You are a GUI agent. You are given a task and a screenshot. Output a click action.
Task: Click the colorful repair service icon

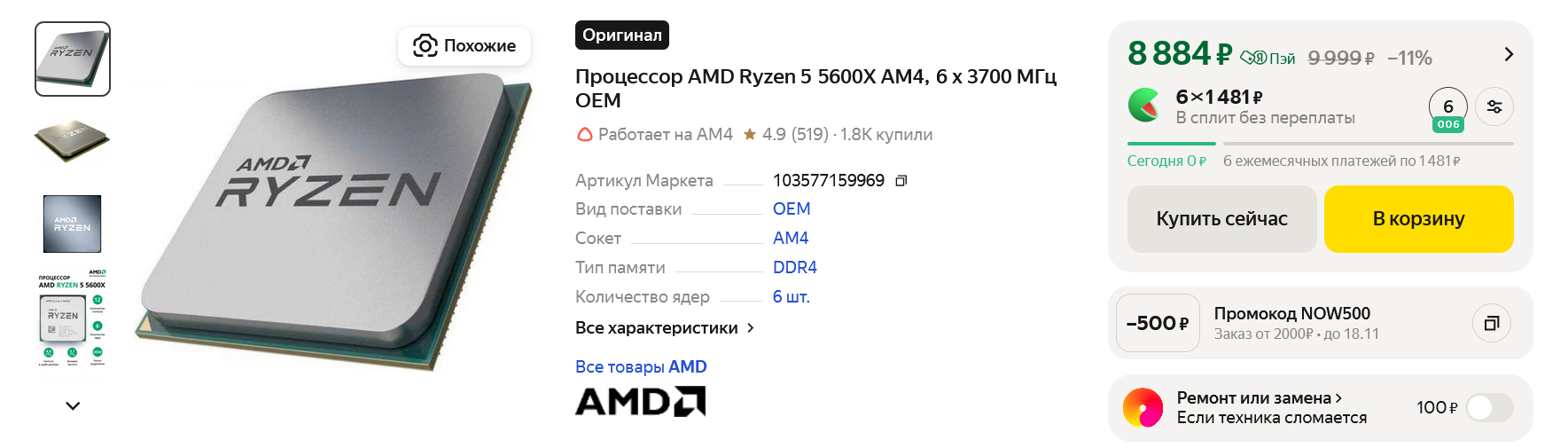point(1143,408)
